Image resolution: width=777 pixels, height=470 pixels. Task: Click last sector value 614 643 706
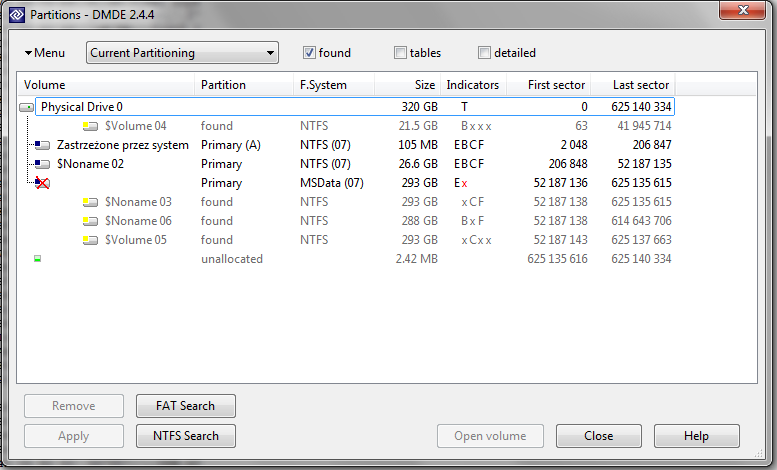[x=641, y=221]
